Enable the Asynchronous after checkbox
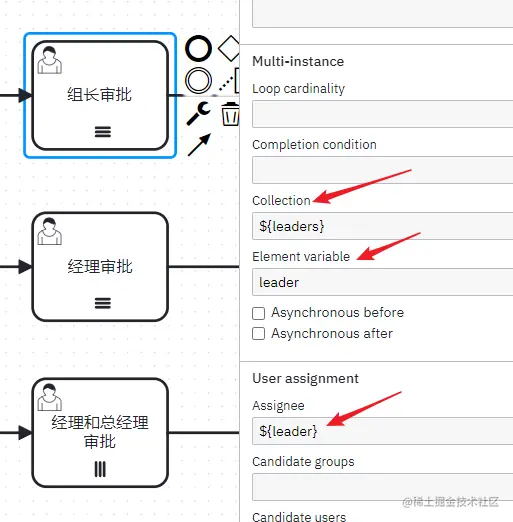The height and width of the screenshot is (522, 513). [259, 333]
